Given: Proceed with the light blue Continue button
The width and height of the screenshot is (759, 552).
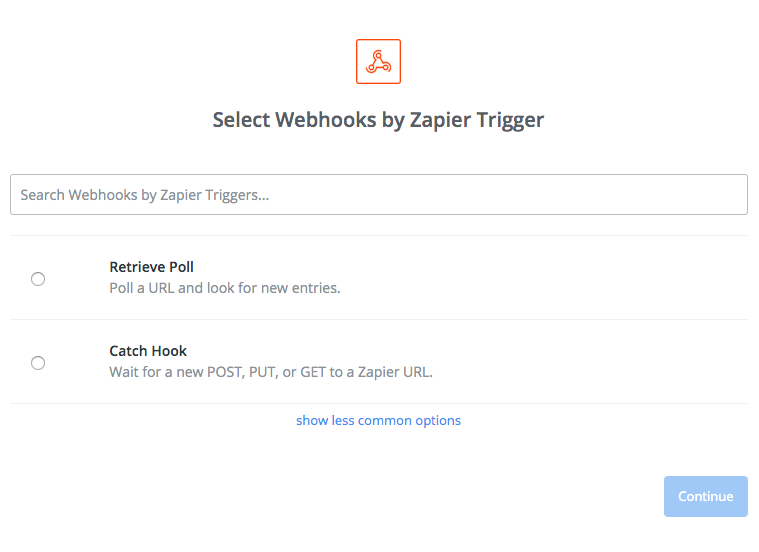Looking at the screenshot, I should click(x=705, y=496).
